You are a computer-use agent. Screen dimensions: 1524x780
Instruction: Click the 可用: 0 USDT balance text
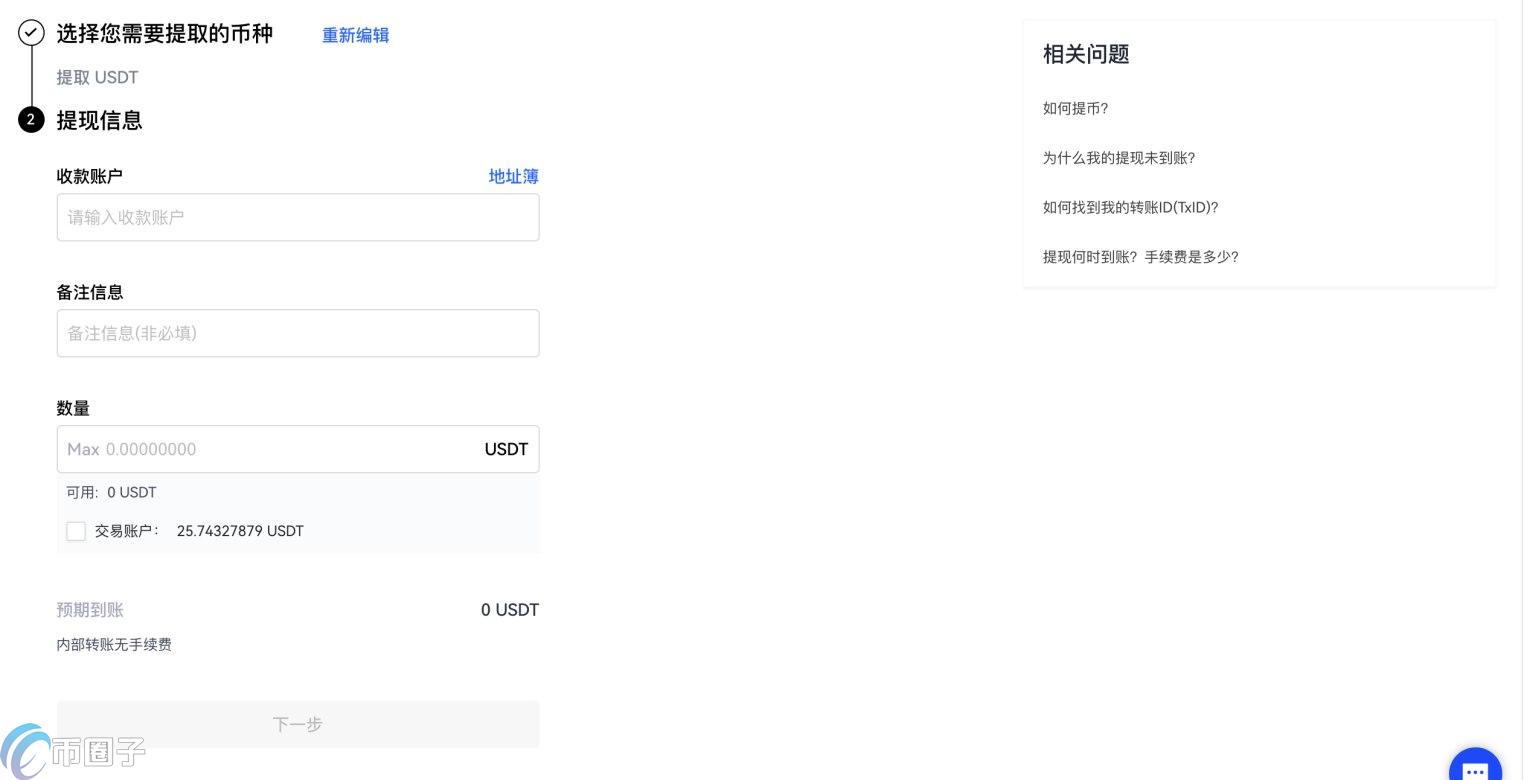(111, 492)
